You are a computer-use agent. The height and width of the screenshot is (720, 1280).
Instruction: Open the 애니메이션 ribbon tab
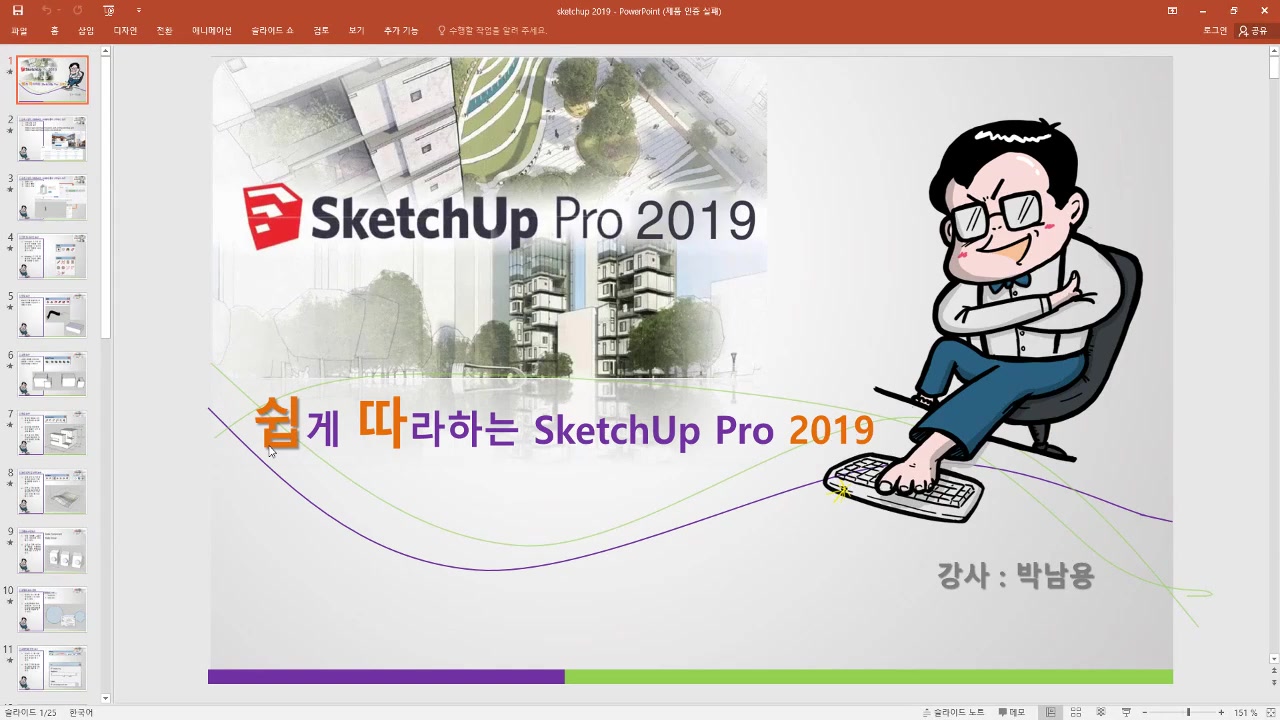coord(211,31)
